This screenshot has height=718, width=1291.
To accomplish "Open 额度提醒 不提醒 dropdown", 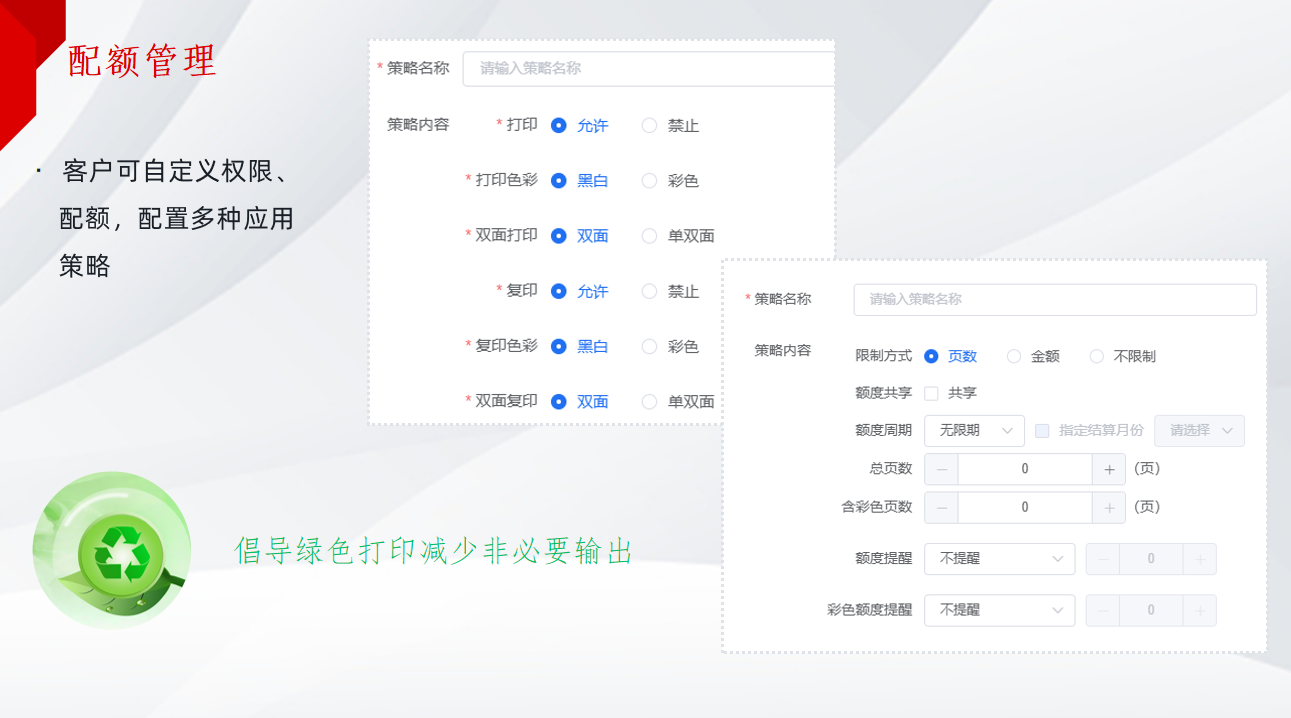I will [x=1000, y=559].
